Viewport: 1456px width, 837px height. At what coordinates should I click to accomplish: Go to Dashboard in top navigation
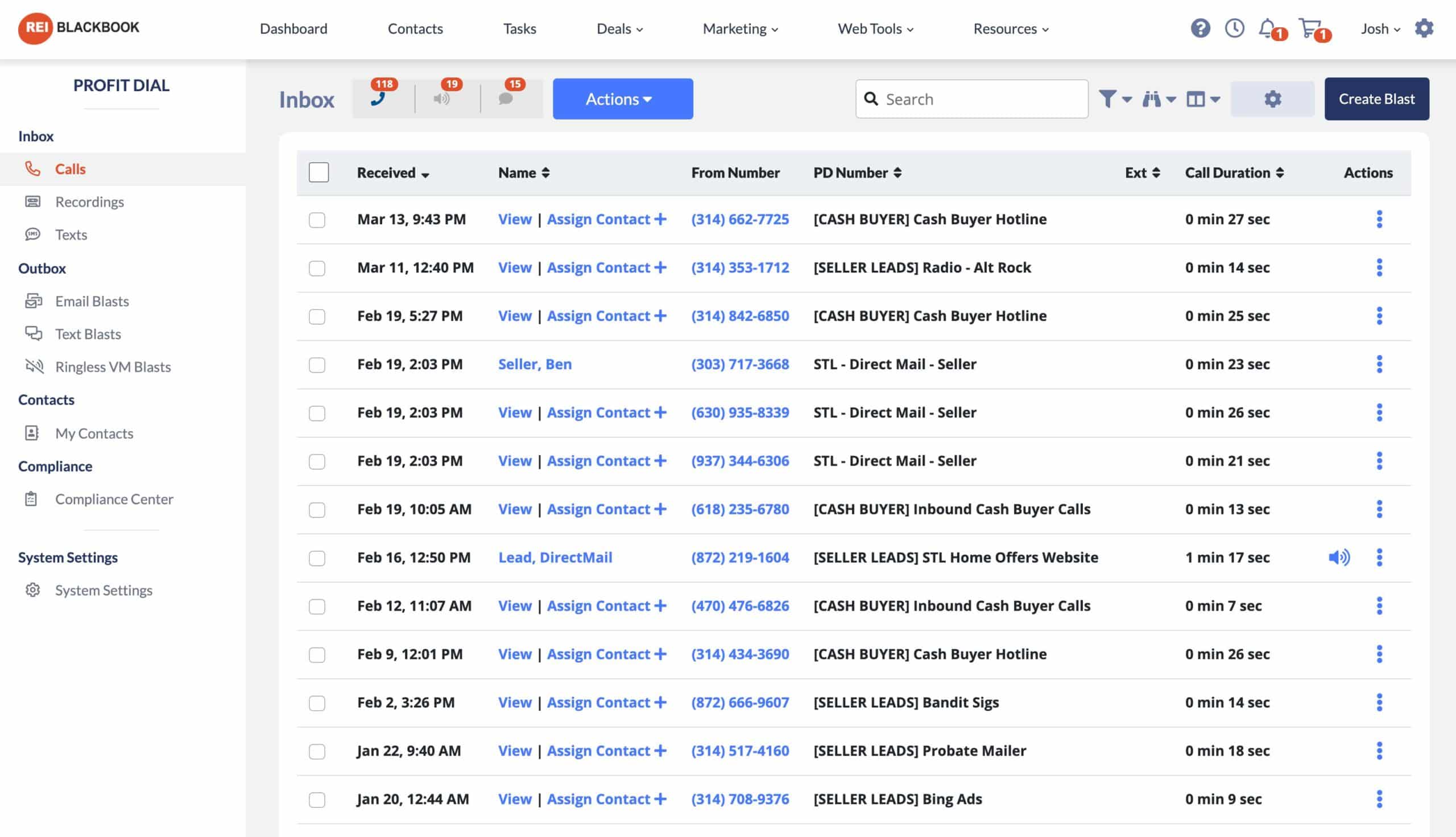coord(293,29)
